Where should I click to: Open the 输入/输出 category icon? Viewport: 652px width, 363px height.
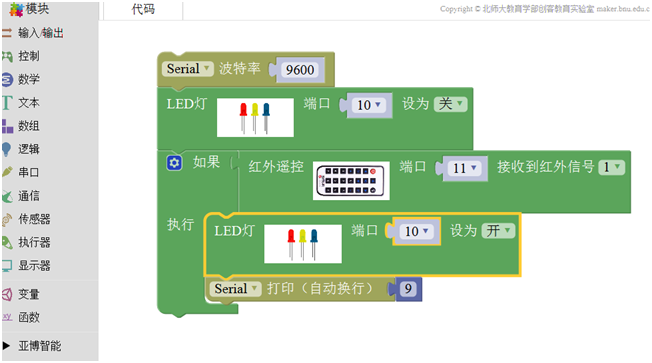[7, 33]
